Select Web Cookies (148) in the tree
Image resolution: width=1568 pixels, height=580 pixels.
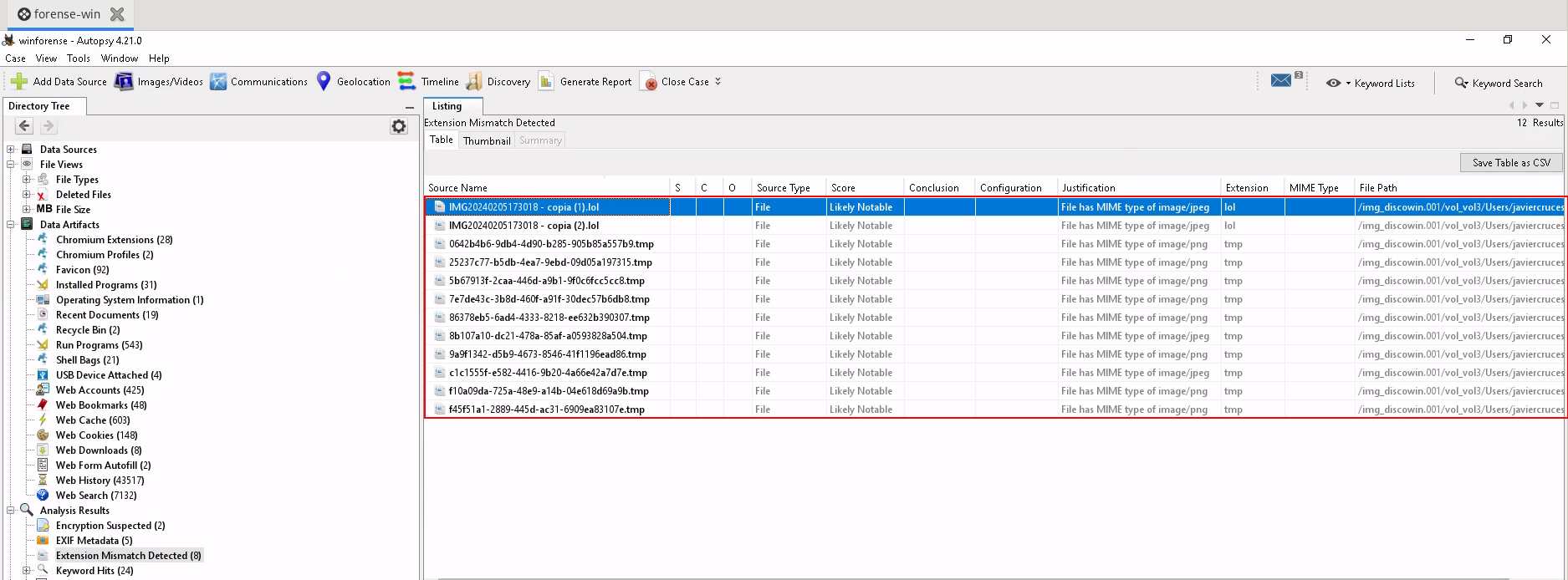point(96,435)
